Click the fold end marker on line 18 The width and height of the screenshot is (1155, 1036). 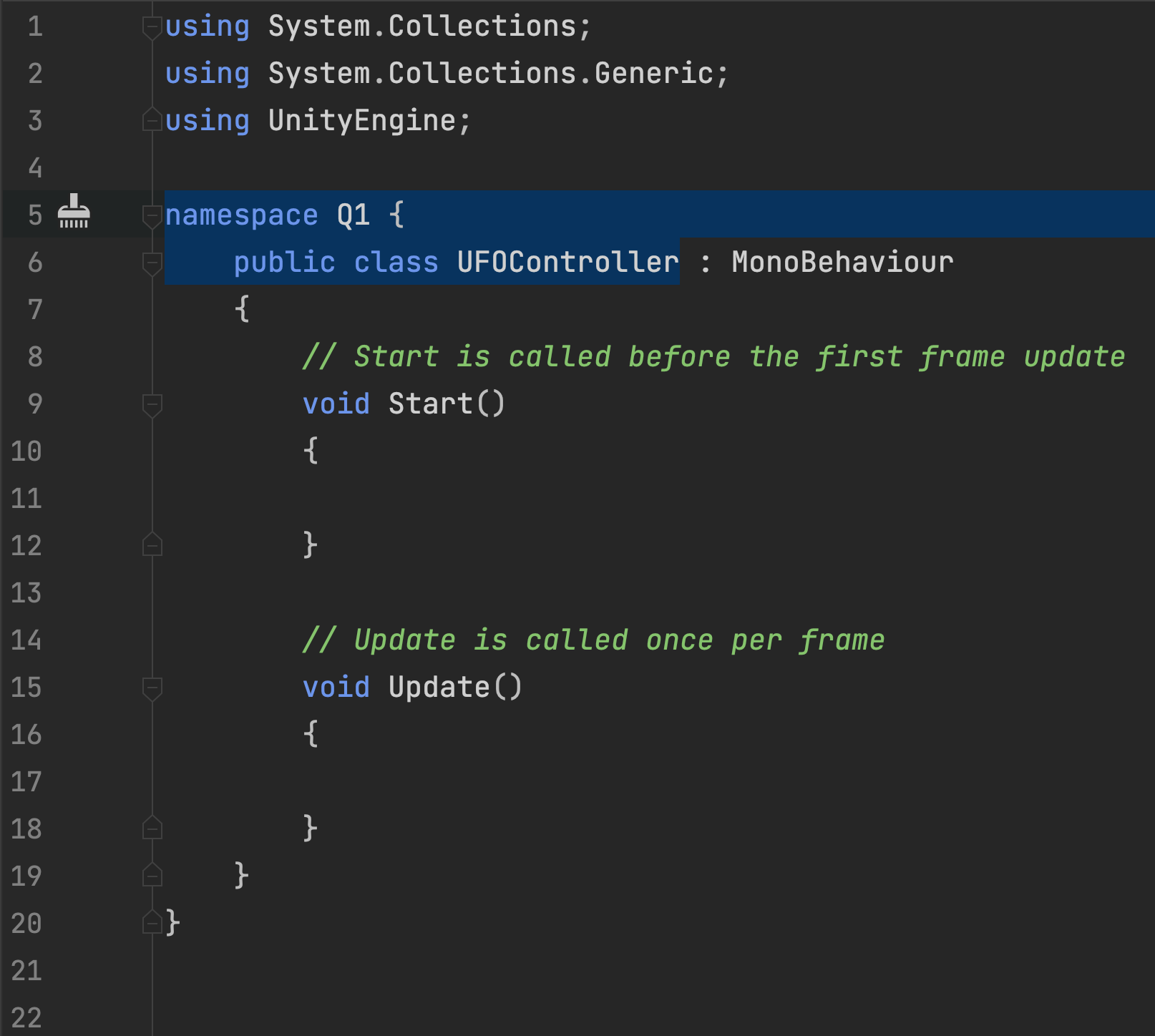coord(152,828)
